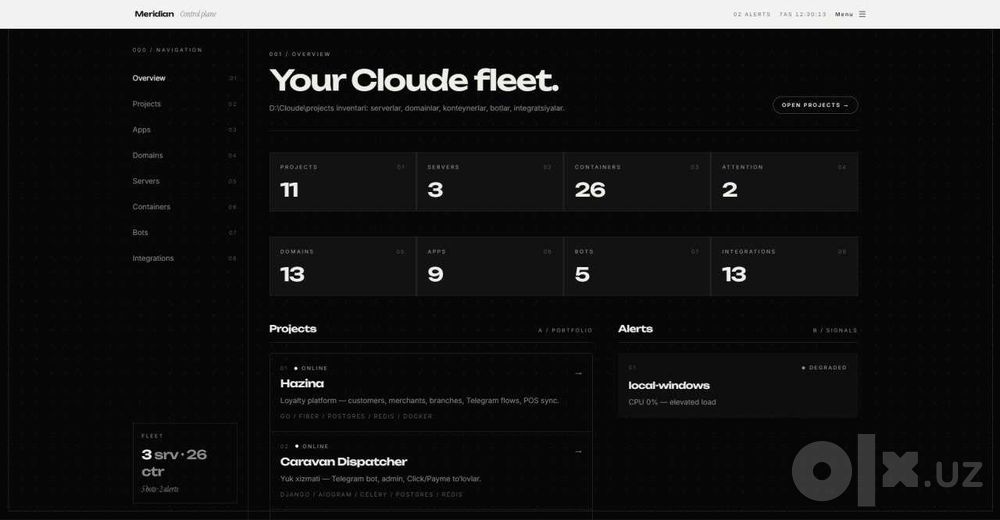Click the 'A / PORTFOLIO' label
1000x520 pixels.
pos(565,331)
